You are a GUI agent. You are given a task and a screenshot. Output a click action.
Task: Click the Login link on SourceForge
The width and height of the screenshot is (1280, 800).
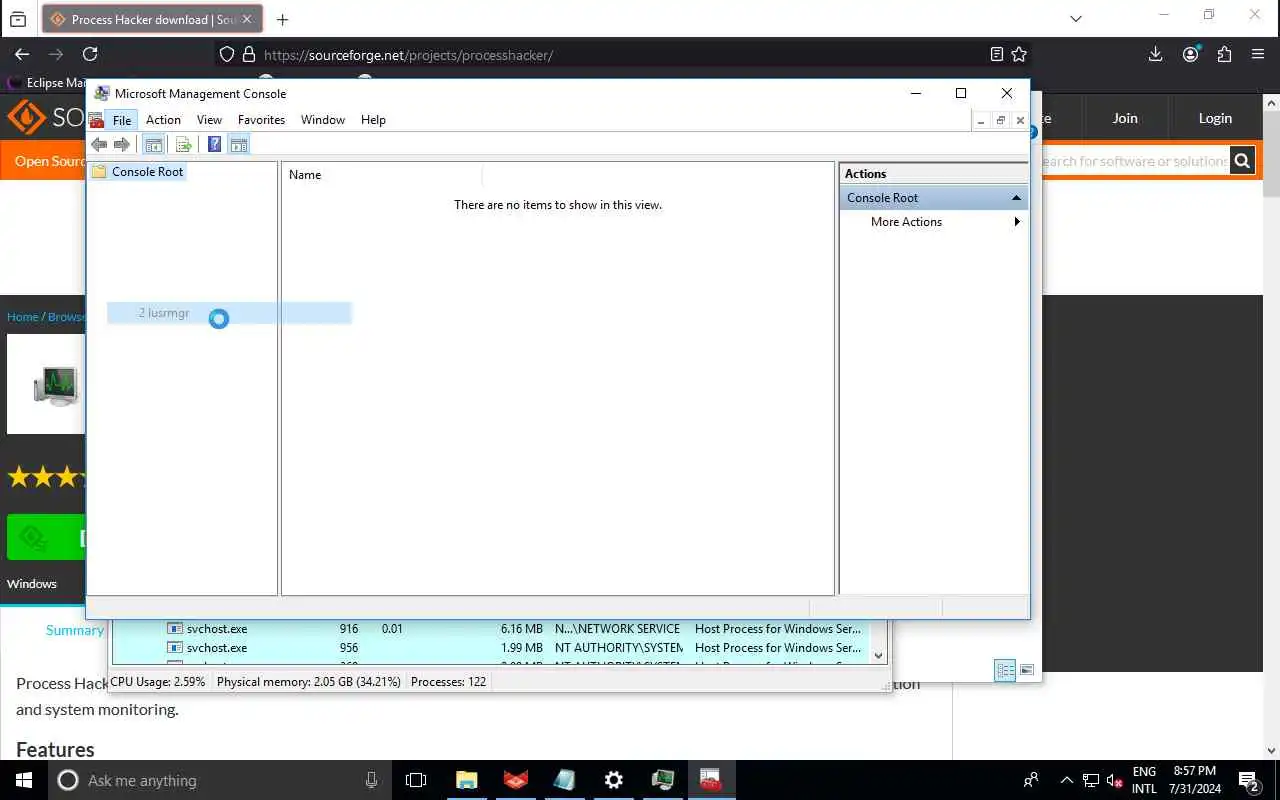point(1215,118)
